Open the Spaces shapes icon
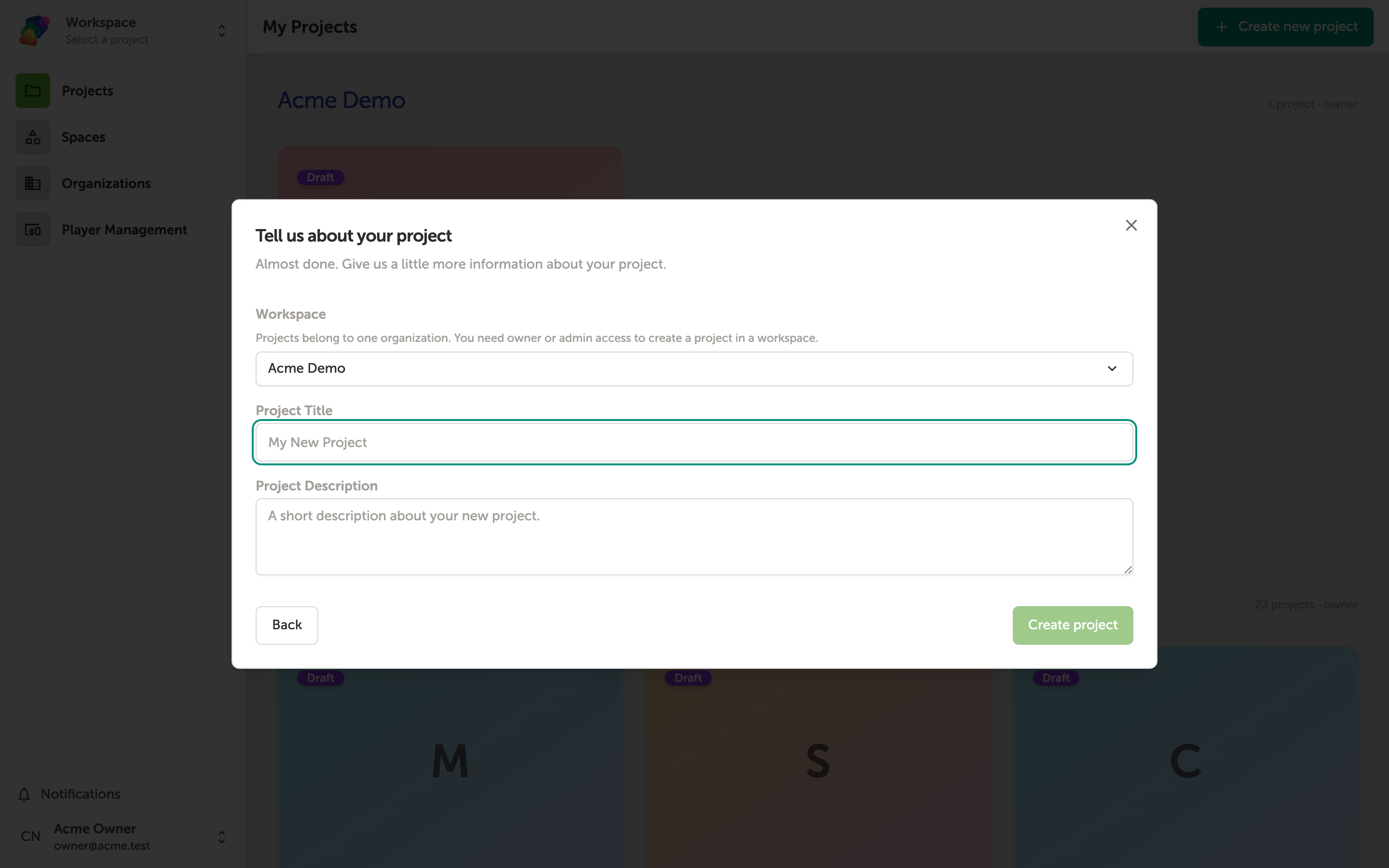This screenshot has height=868, width=1389. (33, 137)
